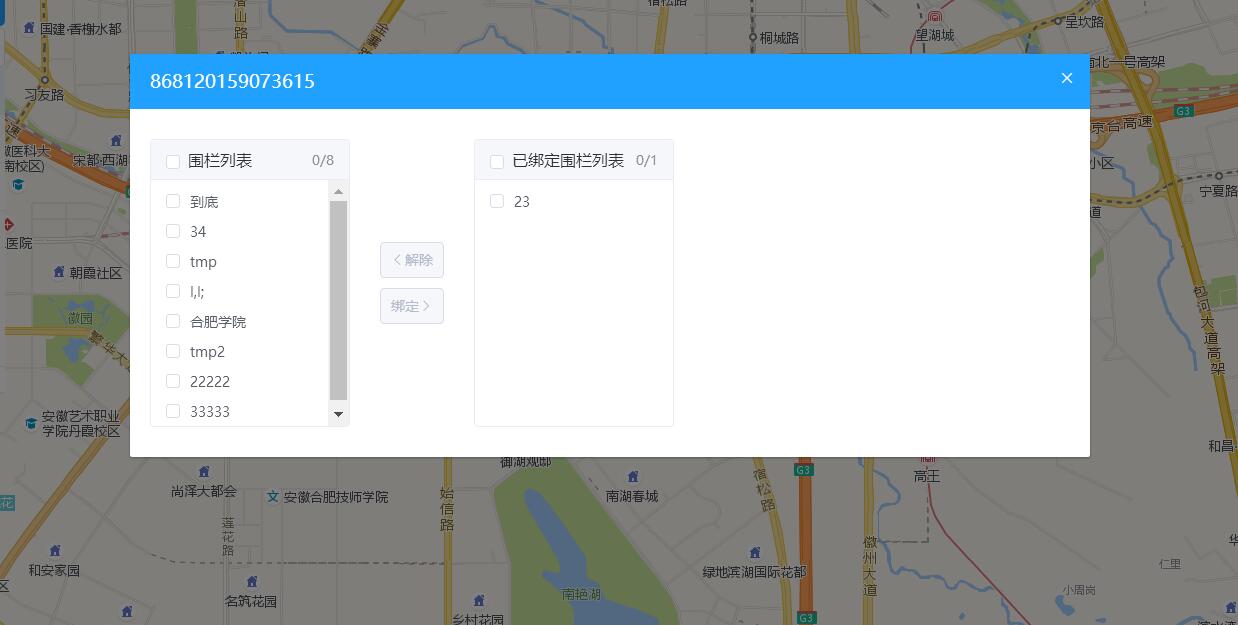Click the 南湖春城 residence map icon
Viewport: 1238px width, 625px height.
click(x=633, y=477)
